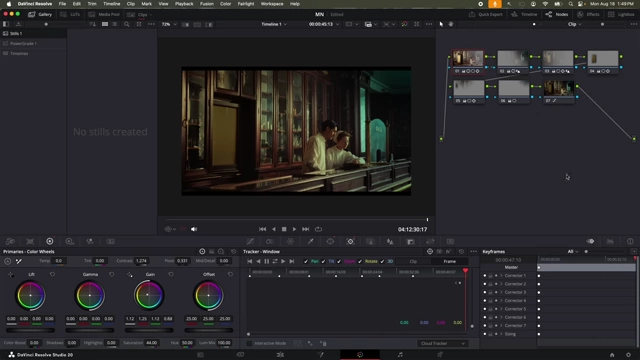
Task: Open the Playback menu
Action: click(x=184, y=4)
